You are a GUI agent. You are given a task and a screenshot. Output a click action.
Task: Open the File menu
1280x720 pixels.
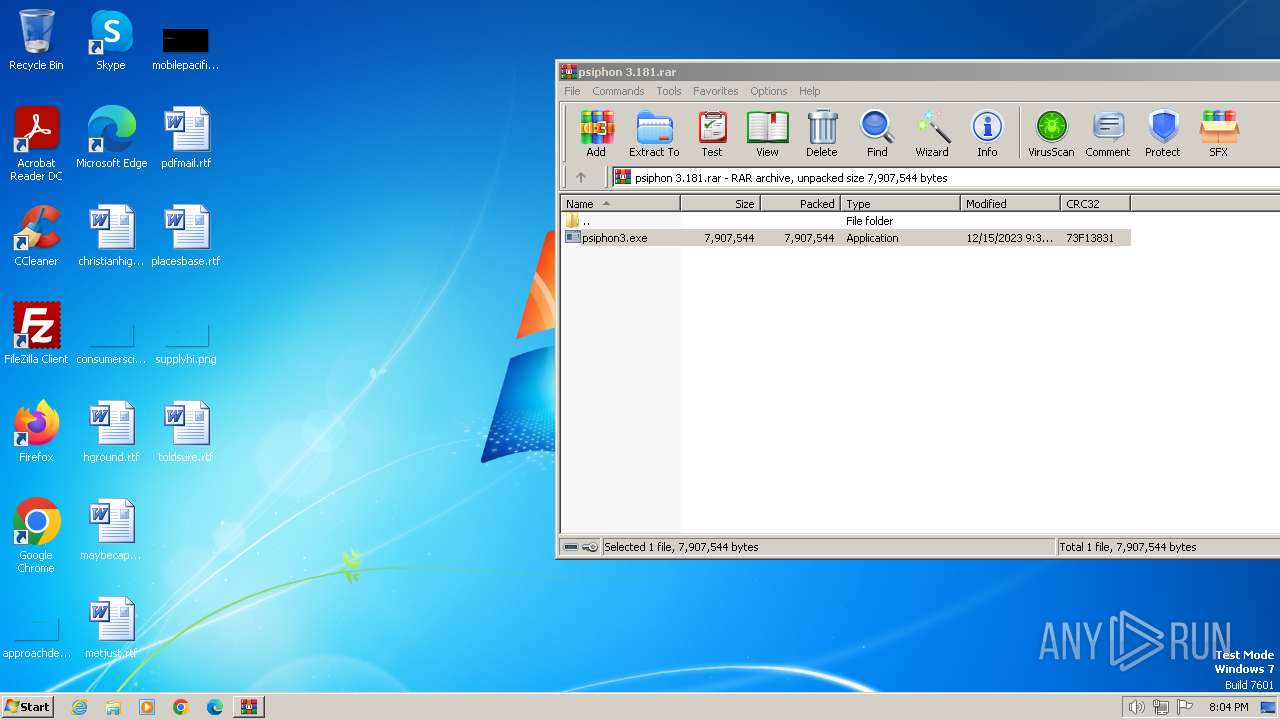coord(572,91)
